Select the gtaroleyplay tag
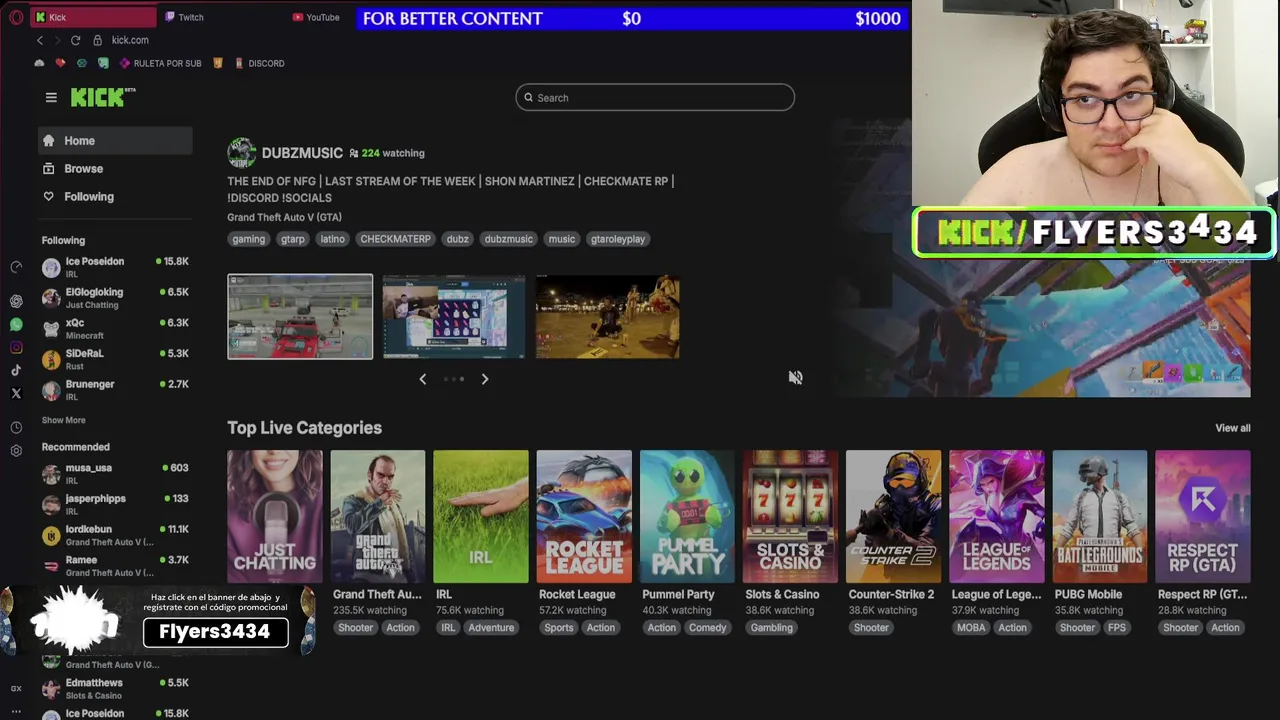 [x=618, y=239]
